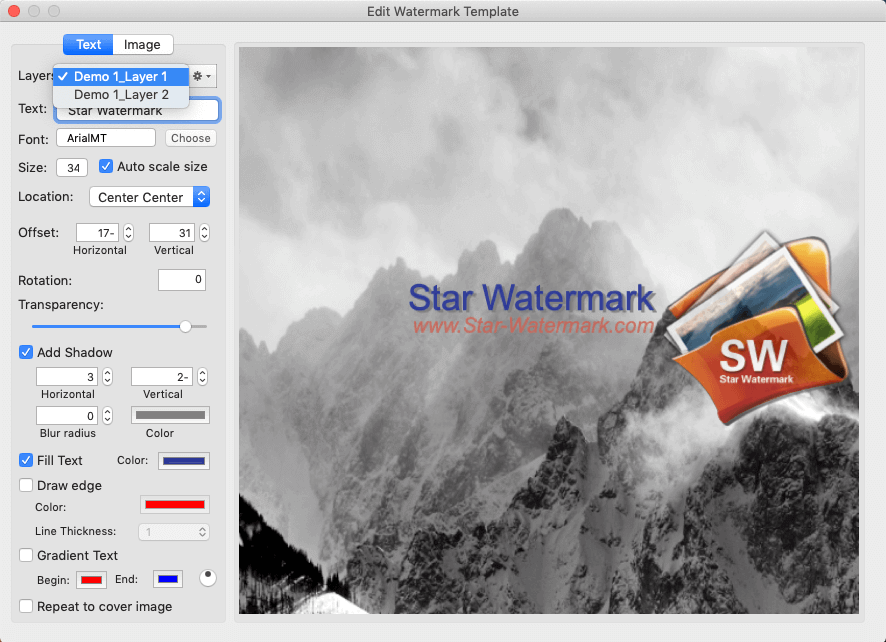Open the red edge Color swatch
The width and height of the screenshot is (886, 642).
click(x=175, y=505)
